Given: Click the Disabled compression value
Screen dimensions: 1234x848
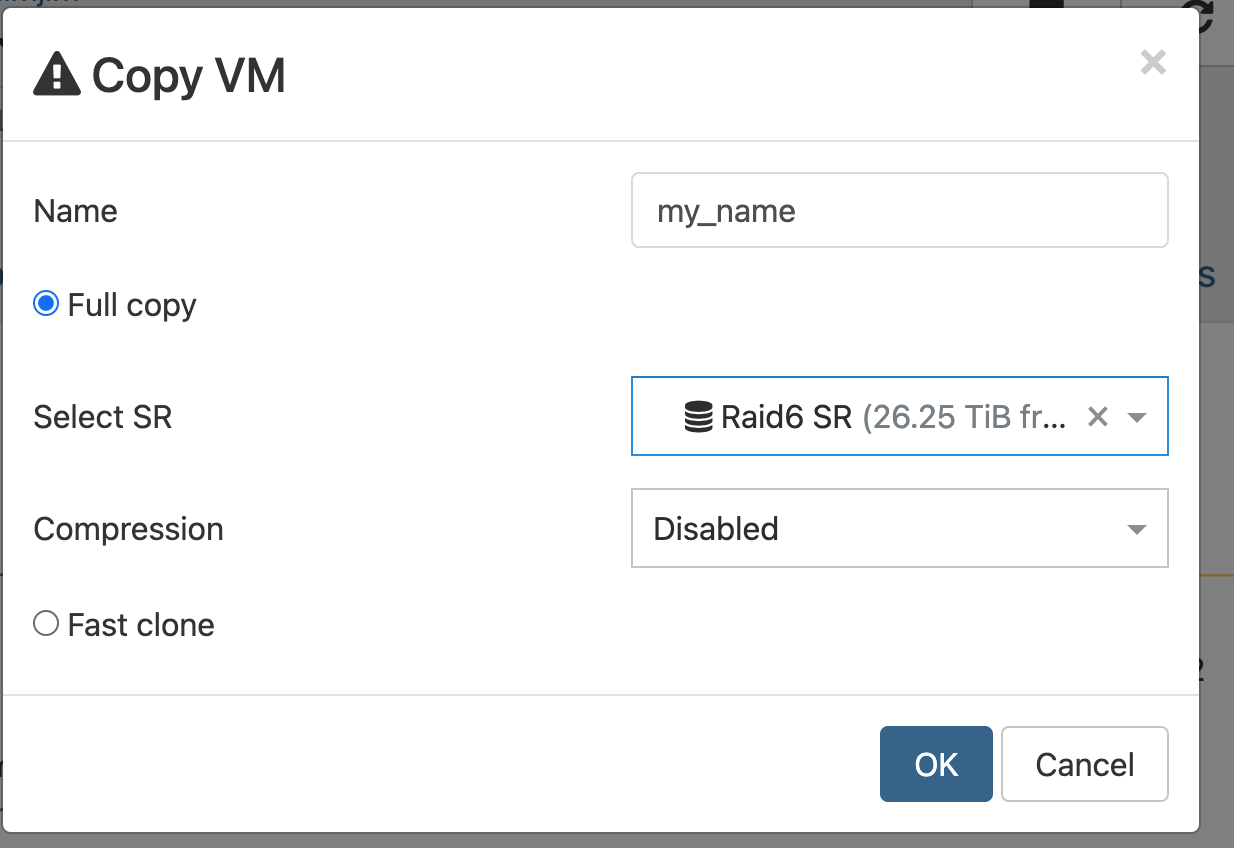Looking at the screenshot, I should [716, 528].
